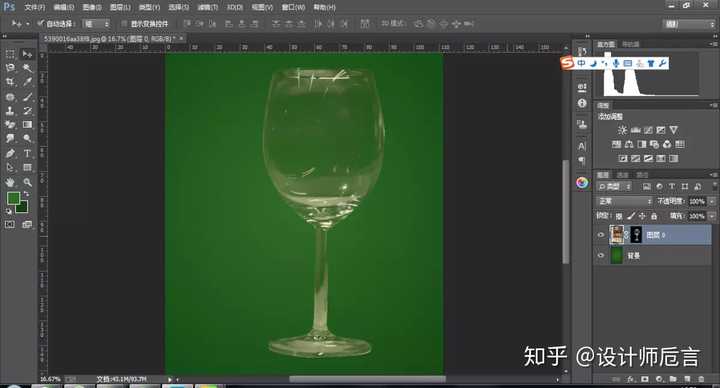Click the layer mask thumbnail
The width and height of the screenshot is (720, 388).
pos(636,235)
